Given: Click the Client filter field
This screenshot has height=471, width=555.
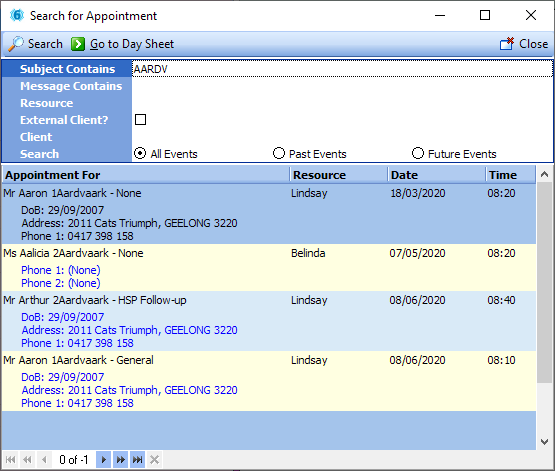Looking at the screenshot, I should tap(342, 137).
